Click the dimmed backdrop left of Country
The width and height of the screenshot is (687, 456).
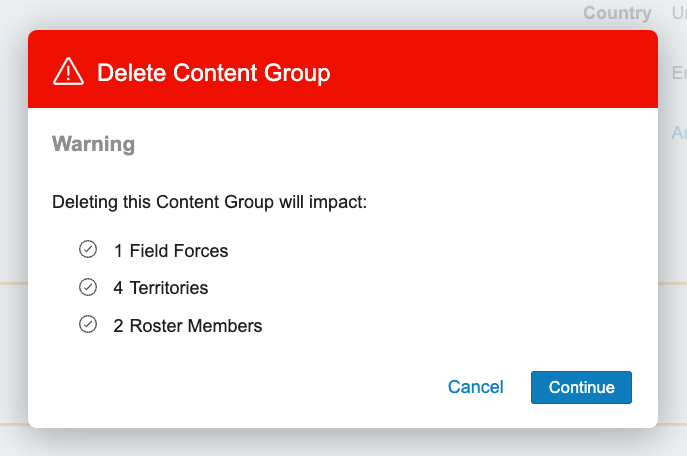(x=300, y=13)
